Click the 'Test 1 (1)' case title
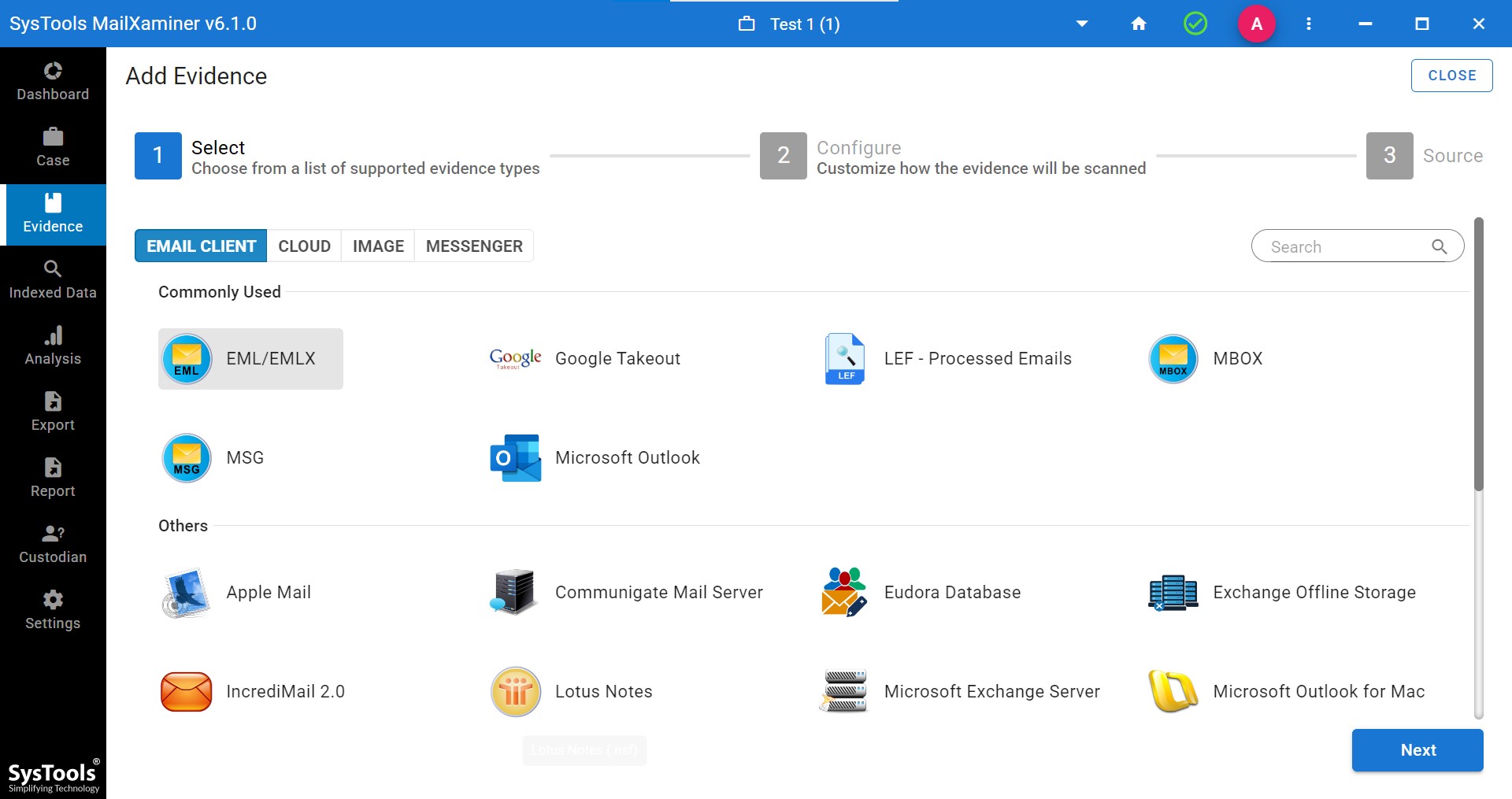The image size is (1512, 799). (805, 24)
